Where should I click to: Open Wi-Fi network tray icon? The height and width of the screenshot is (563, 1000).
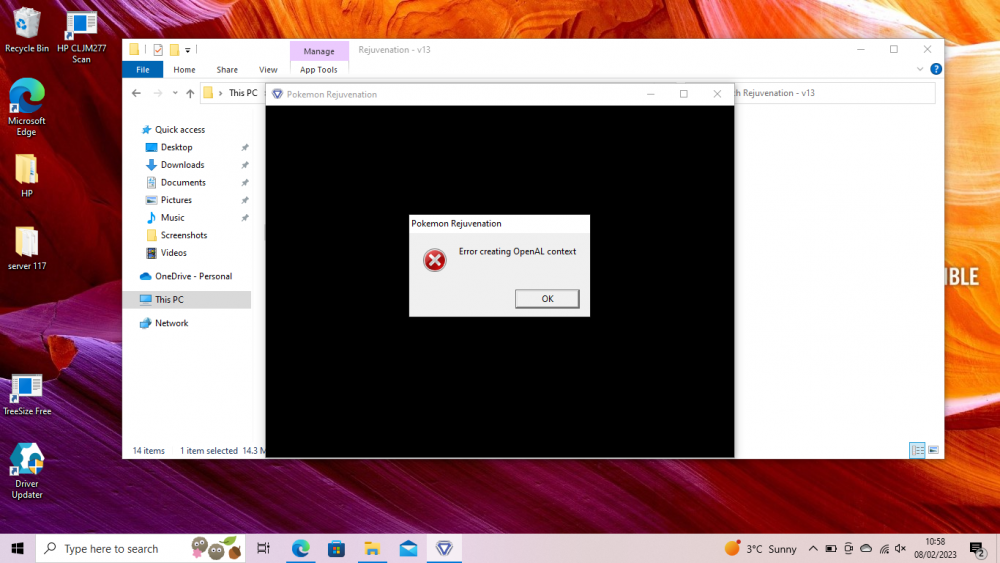tap(884, 548)
